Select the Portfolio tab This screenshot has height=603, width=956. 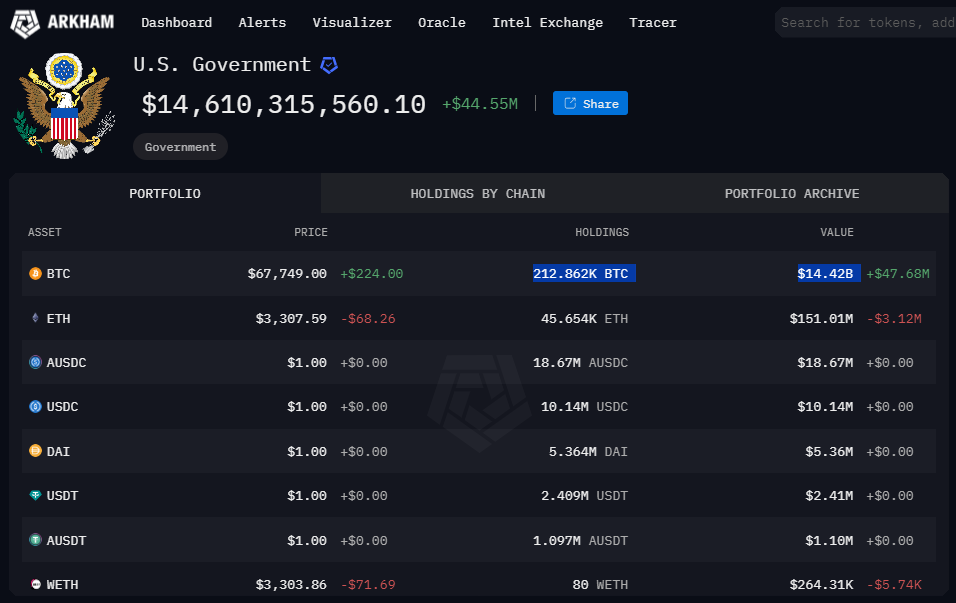coord(165,193)
